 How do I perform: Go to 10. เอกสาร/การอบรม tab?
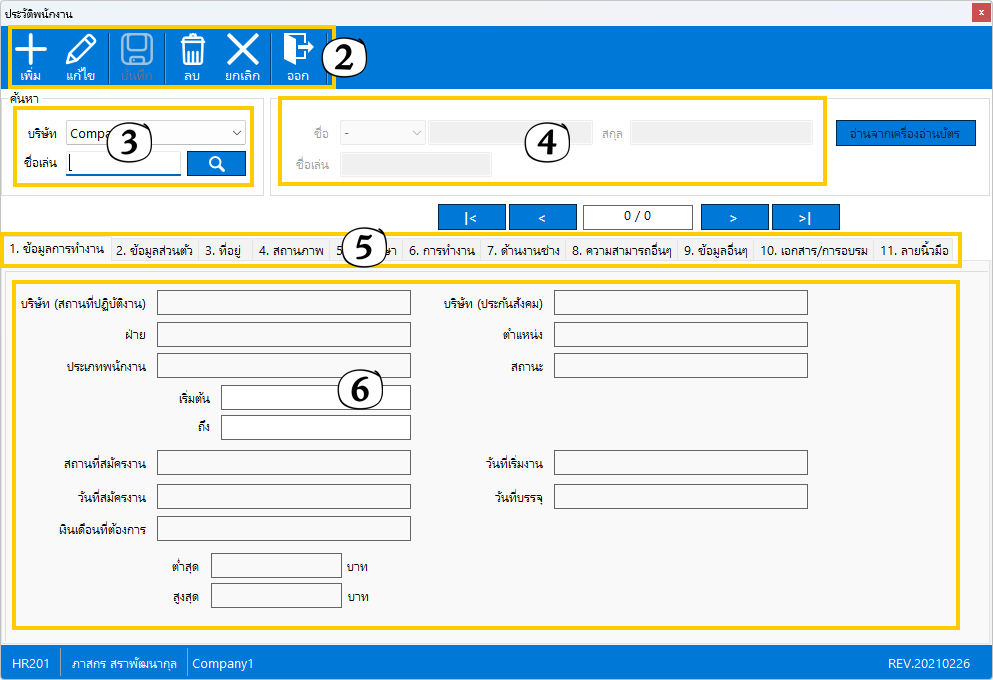click(814, 250)
